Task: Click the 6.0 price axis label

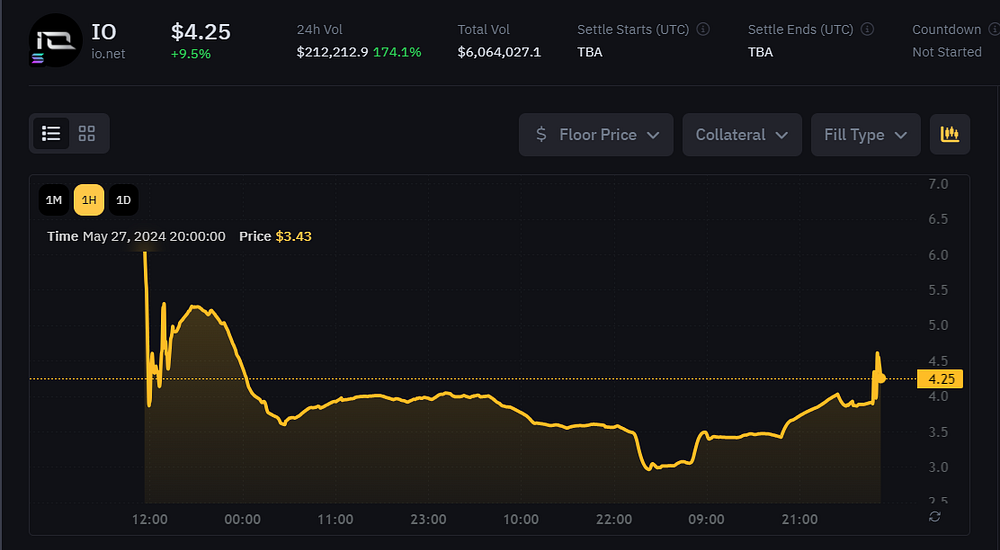Action: tap(938, 255)
